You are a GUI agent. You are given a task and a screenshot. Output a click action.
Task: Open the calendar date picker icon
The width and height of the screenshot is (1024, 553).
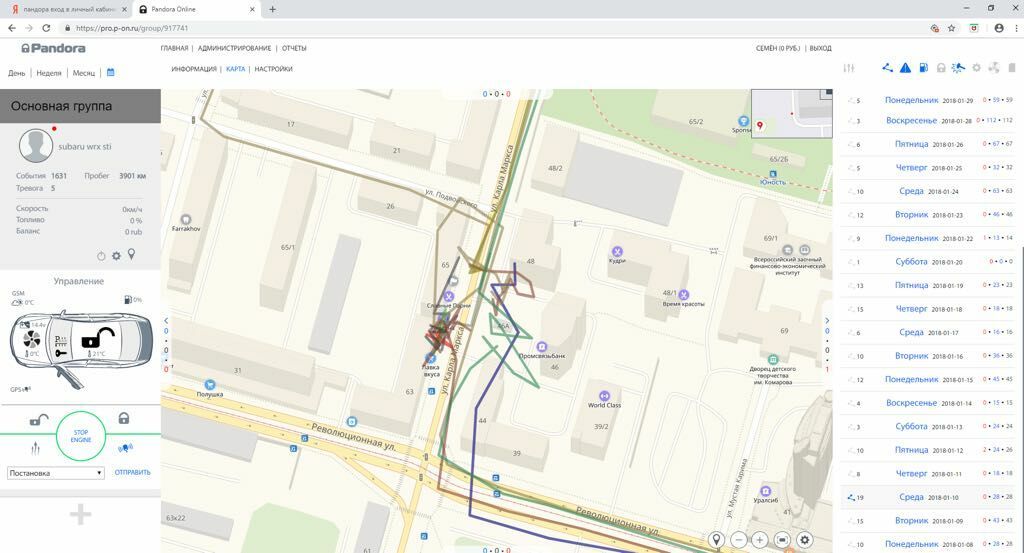(111, 73)
